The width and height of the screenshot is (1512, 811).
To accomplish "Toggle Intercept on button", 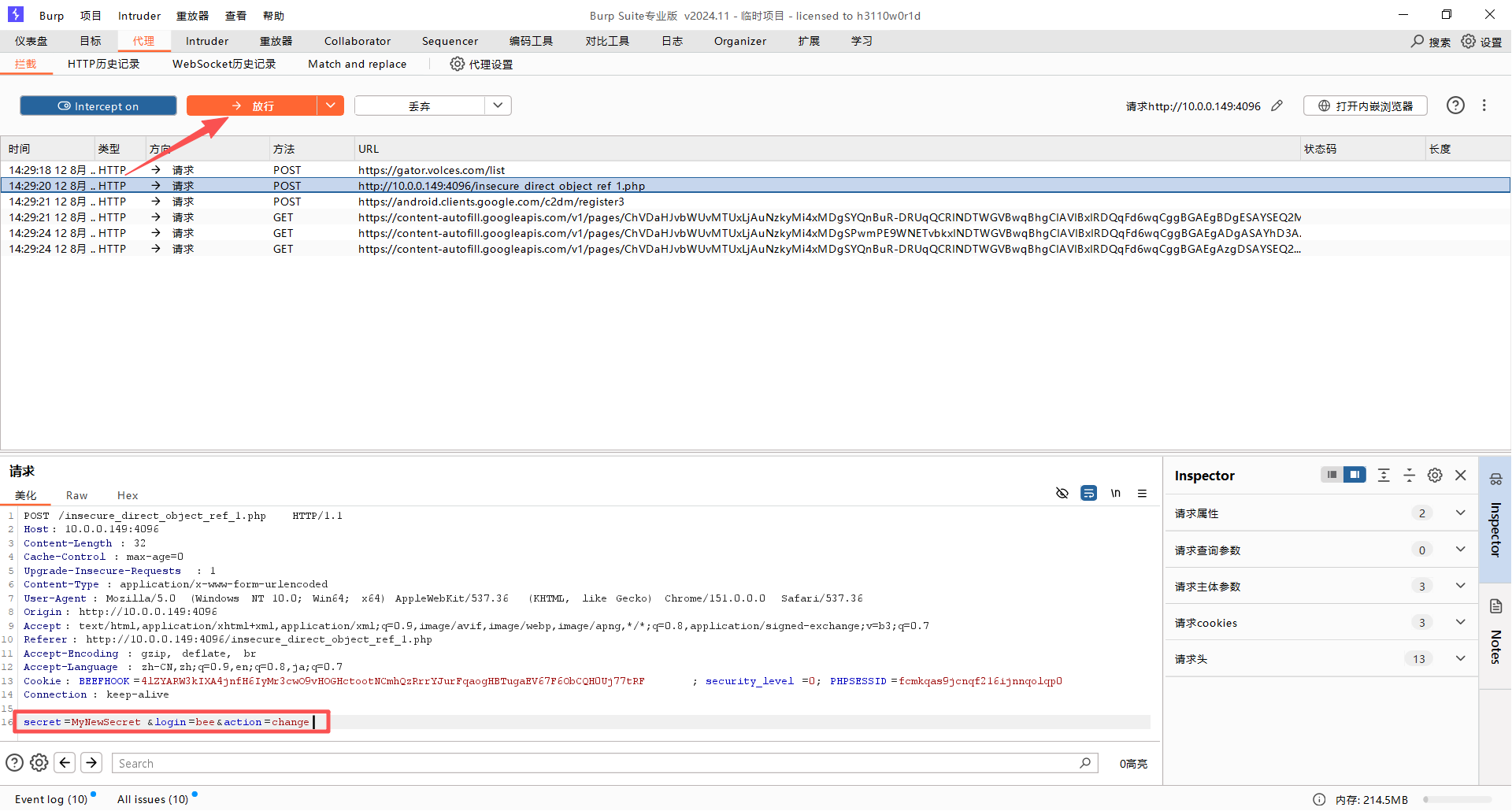I will [98, 106].
